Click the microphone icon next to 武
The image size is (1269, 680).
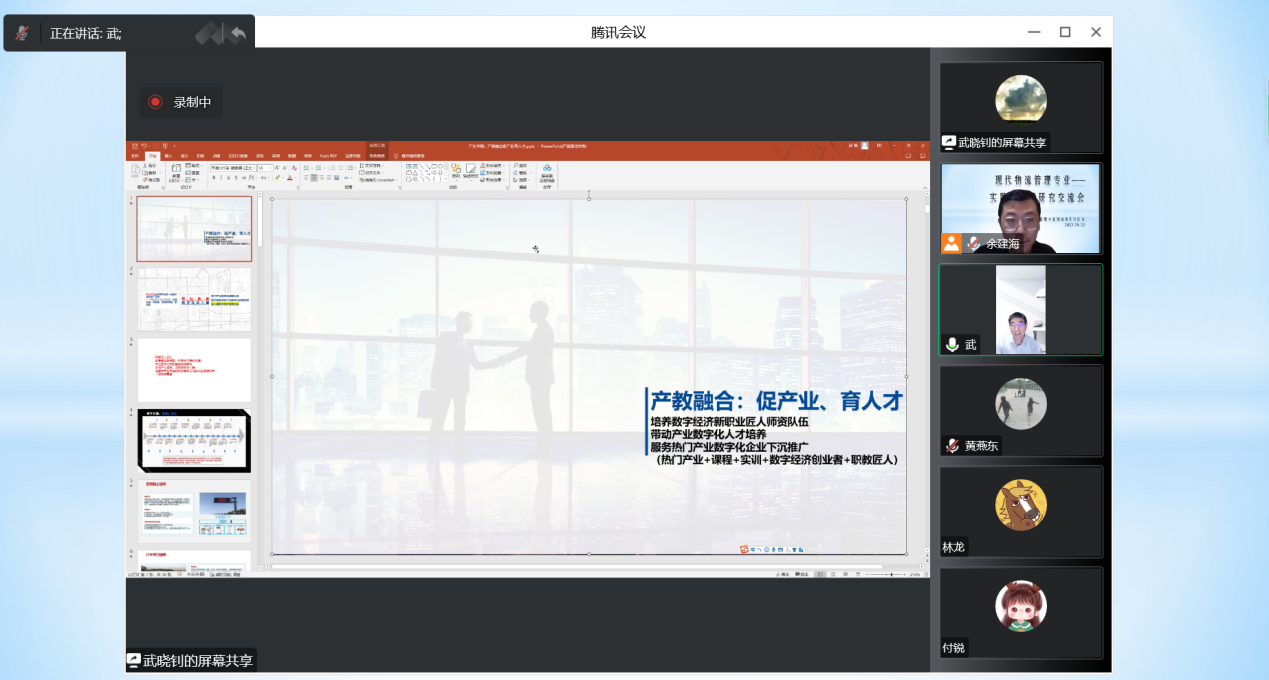point(952,344)
